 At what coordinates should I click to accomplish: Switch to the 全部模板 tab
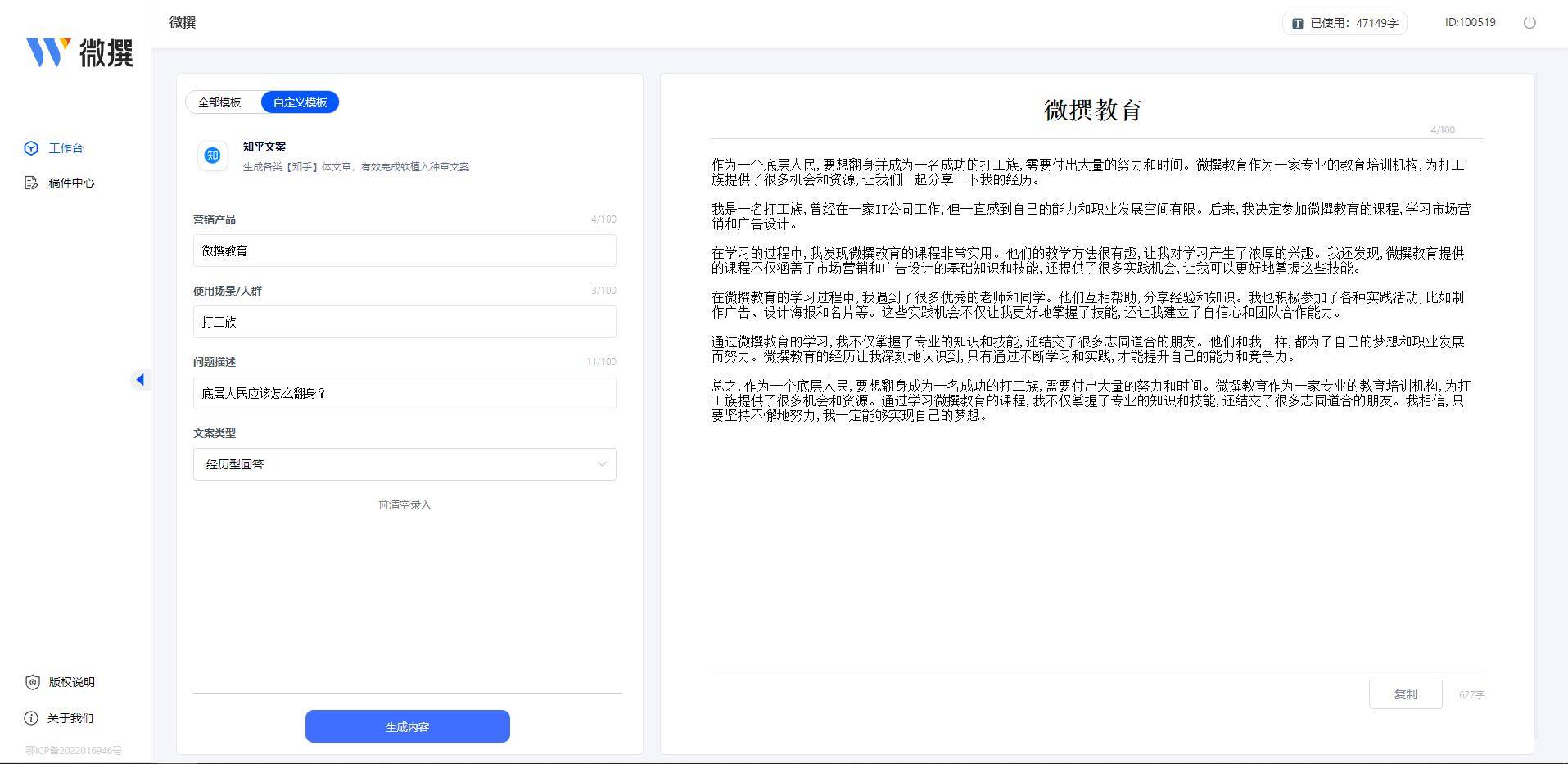pos(220,102)
